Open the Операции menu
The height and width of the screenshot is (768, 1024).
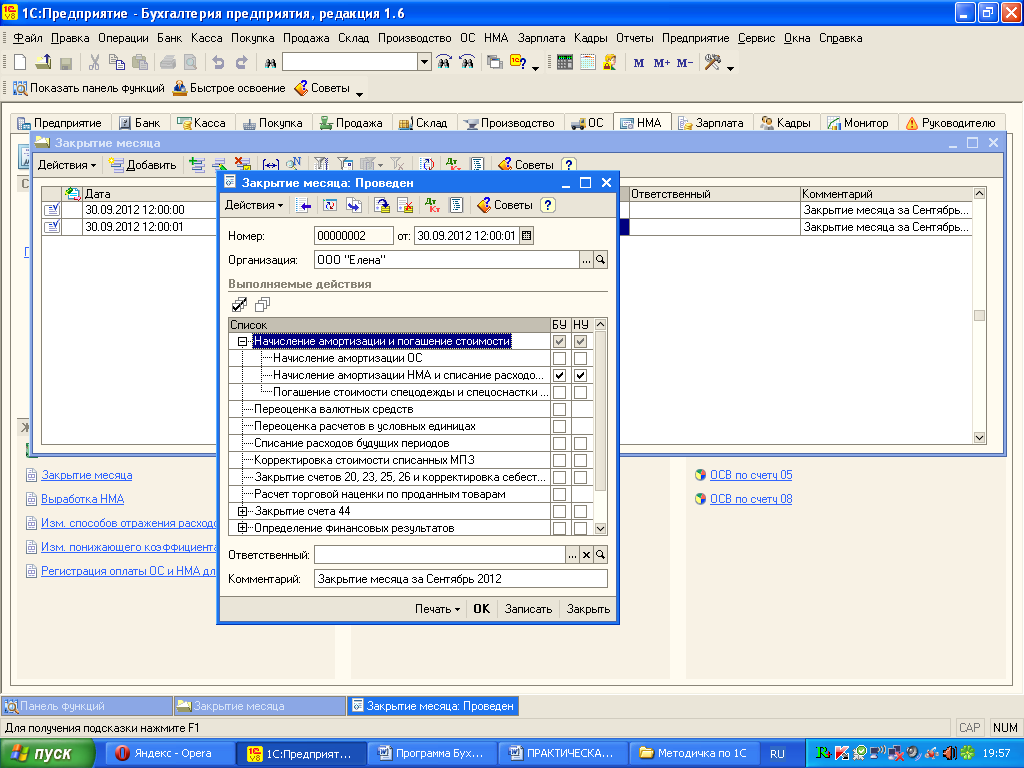123,38
